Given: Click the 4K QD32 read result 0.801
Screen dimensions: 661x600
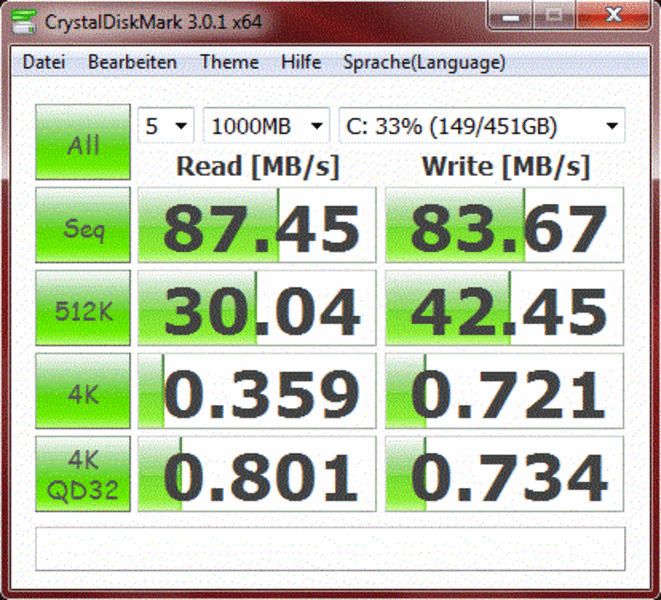Looking at the screenshot, I should (257, 474).
